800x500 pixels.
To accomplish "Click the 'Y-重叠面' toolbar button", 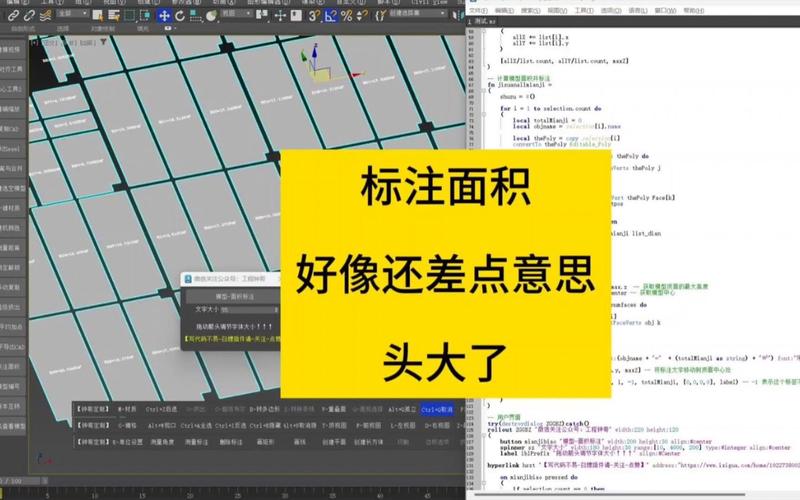I will (x=334, y=409).
